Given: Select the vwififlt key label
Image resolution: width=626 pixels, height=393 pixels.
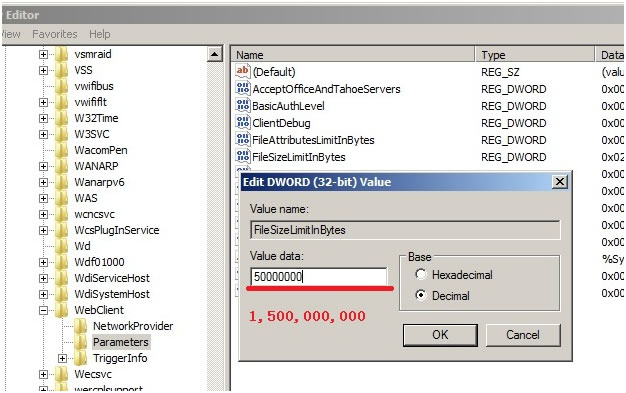Looking at the screenshot, I should point(91,102).
